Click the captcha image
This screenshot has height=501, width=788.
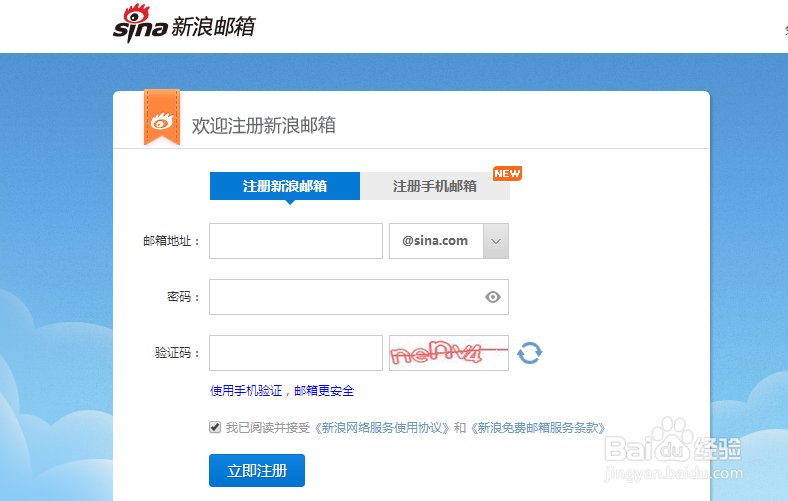[449, 353]
